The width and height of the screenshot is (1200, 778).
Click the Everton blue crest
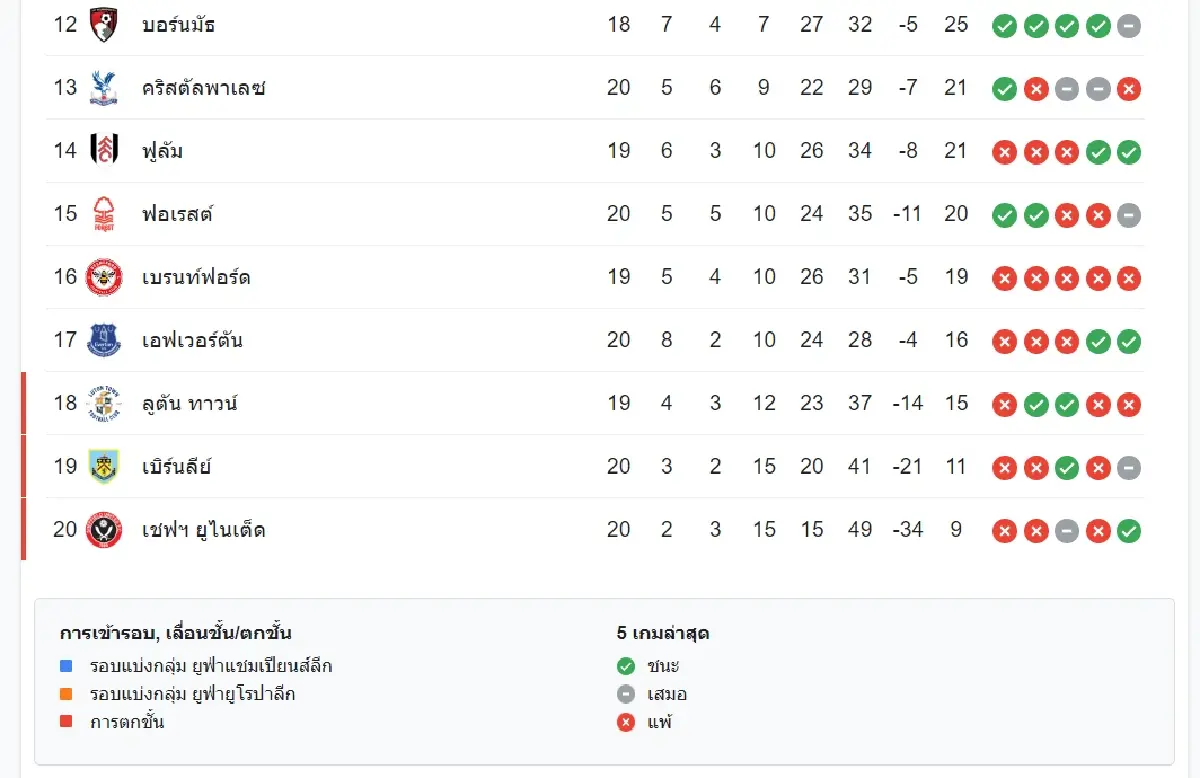(x=104, y=340)
